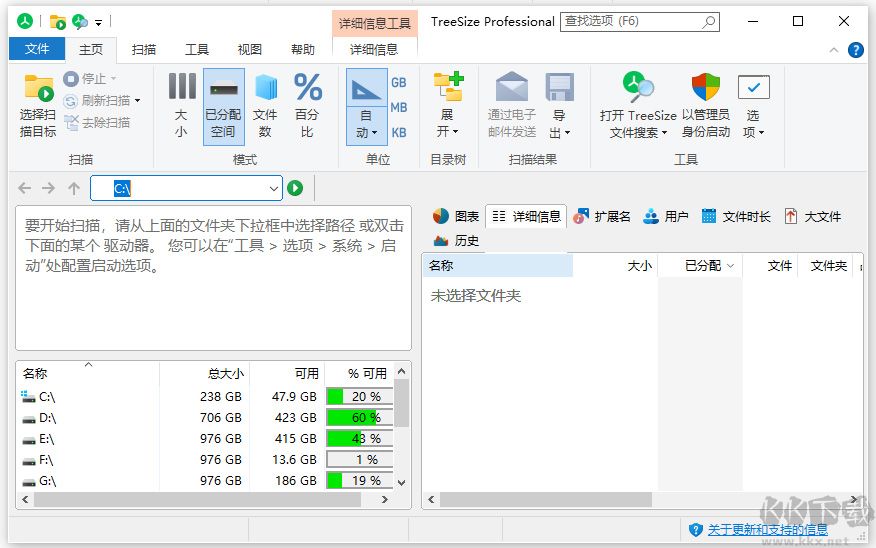Sort details by 文件夹 column

(x=825, y=265)
